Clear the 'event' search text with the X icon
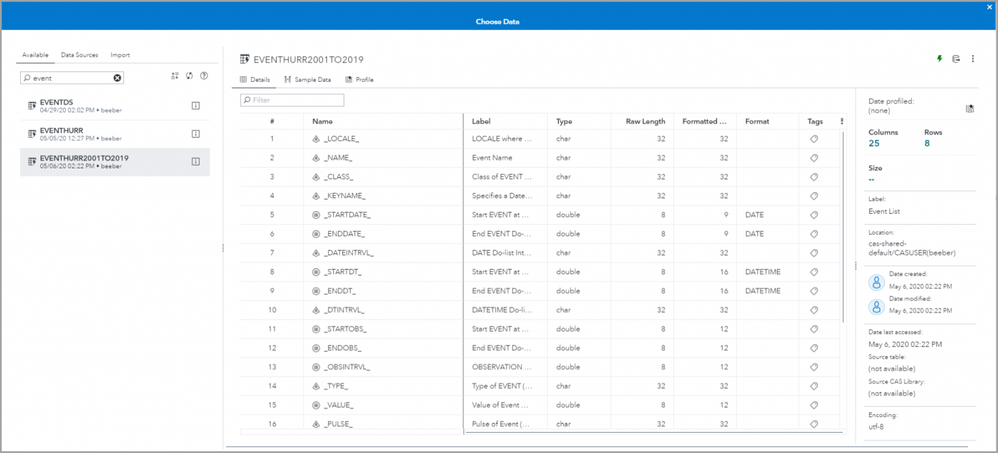The width and height of the screenshot is (998, 453). (117, 78)
